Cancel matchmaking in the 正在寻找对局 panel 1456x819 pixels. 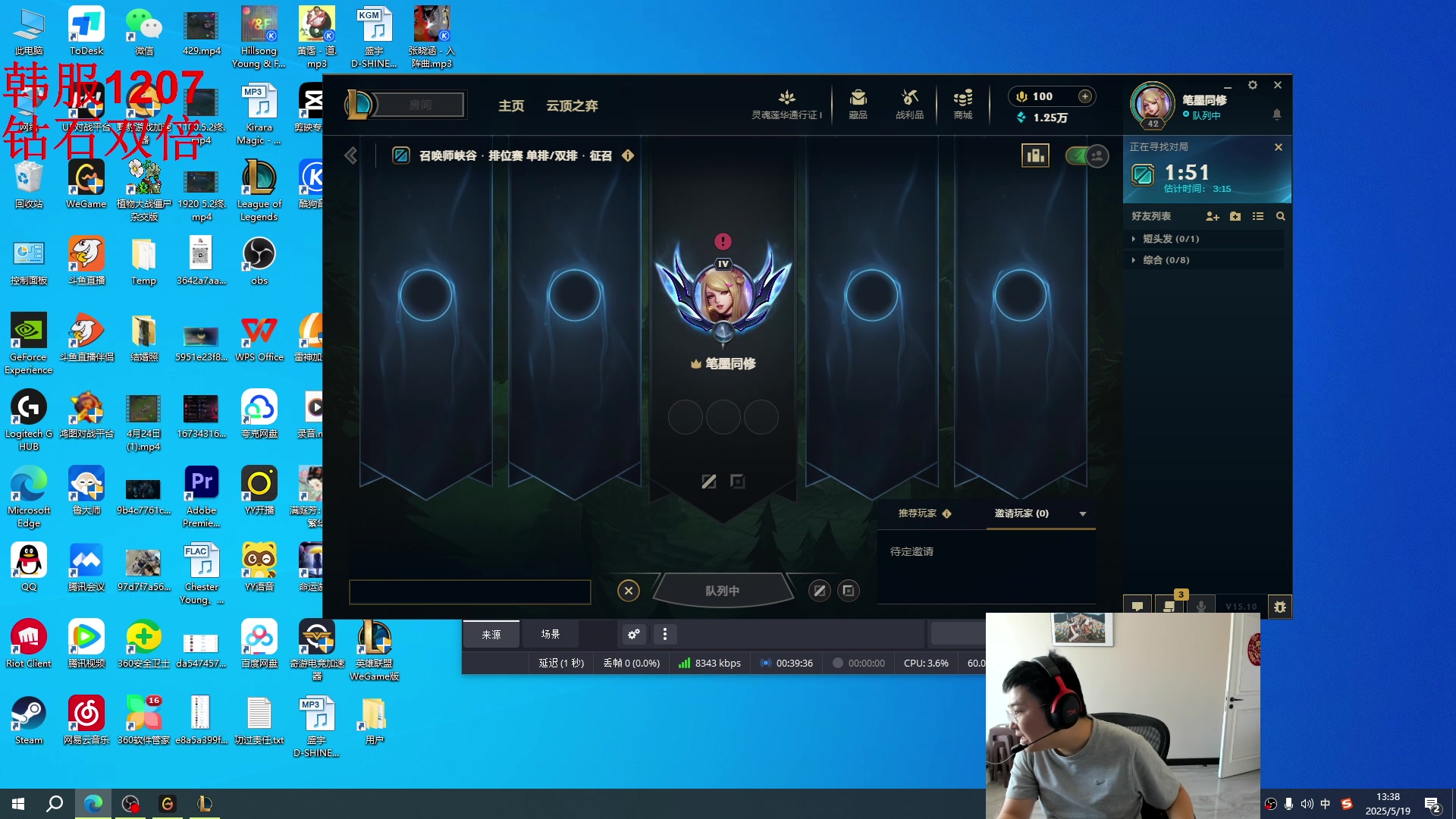(x=1279, y=147)
